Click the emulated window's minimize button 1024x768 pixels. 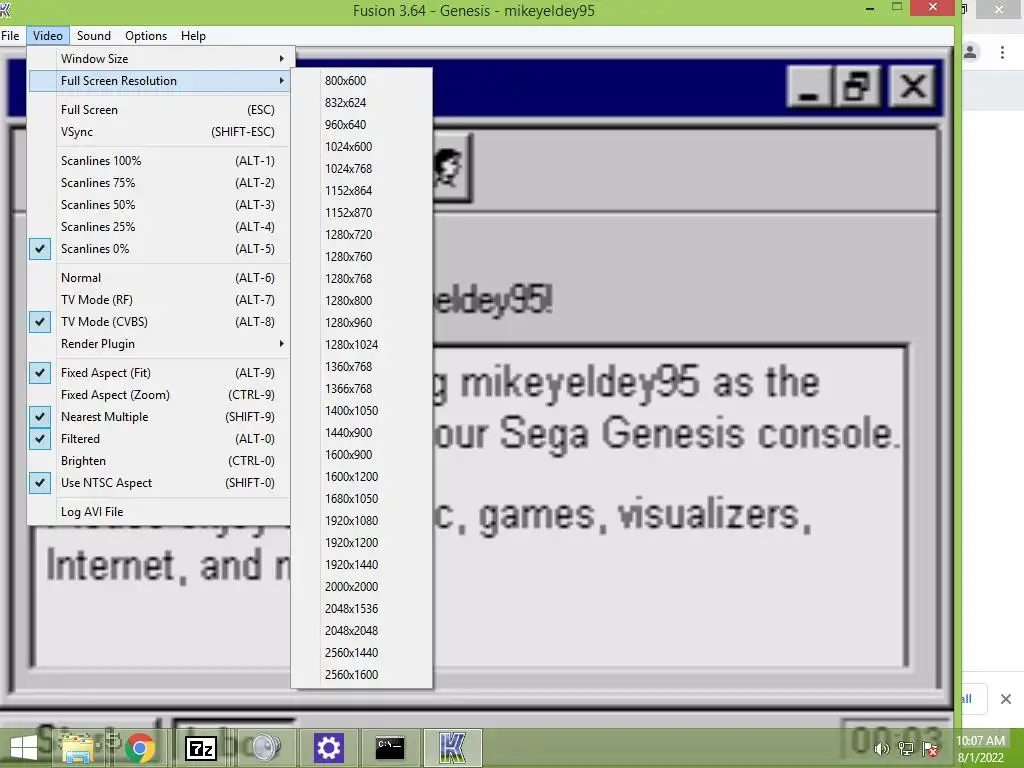809,86
